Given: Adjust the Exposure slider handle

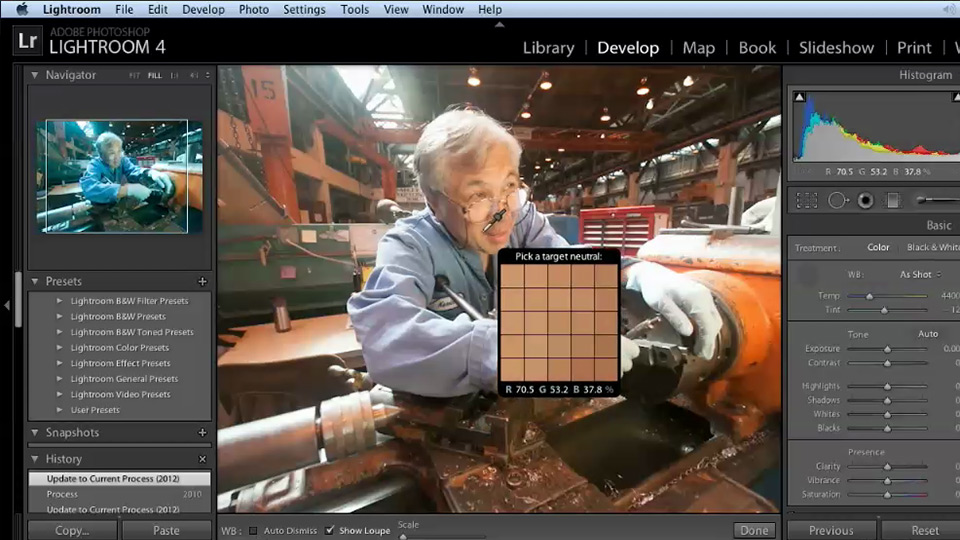Looking at the screenshot, I should pos(887,349).
